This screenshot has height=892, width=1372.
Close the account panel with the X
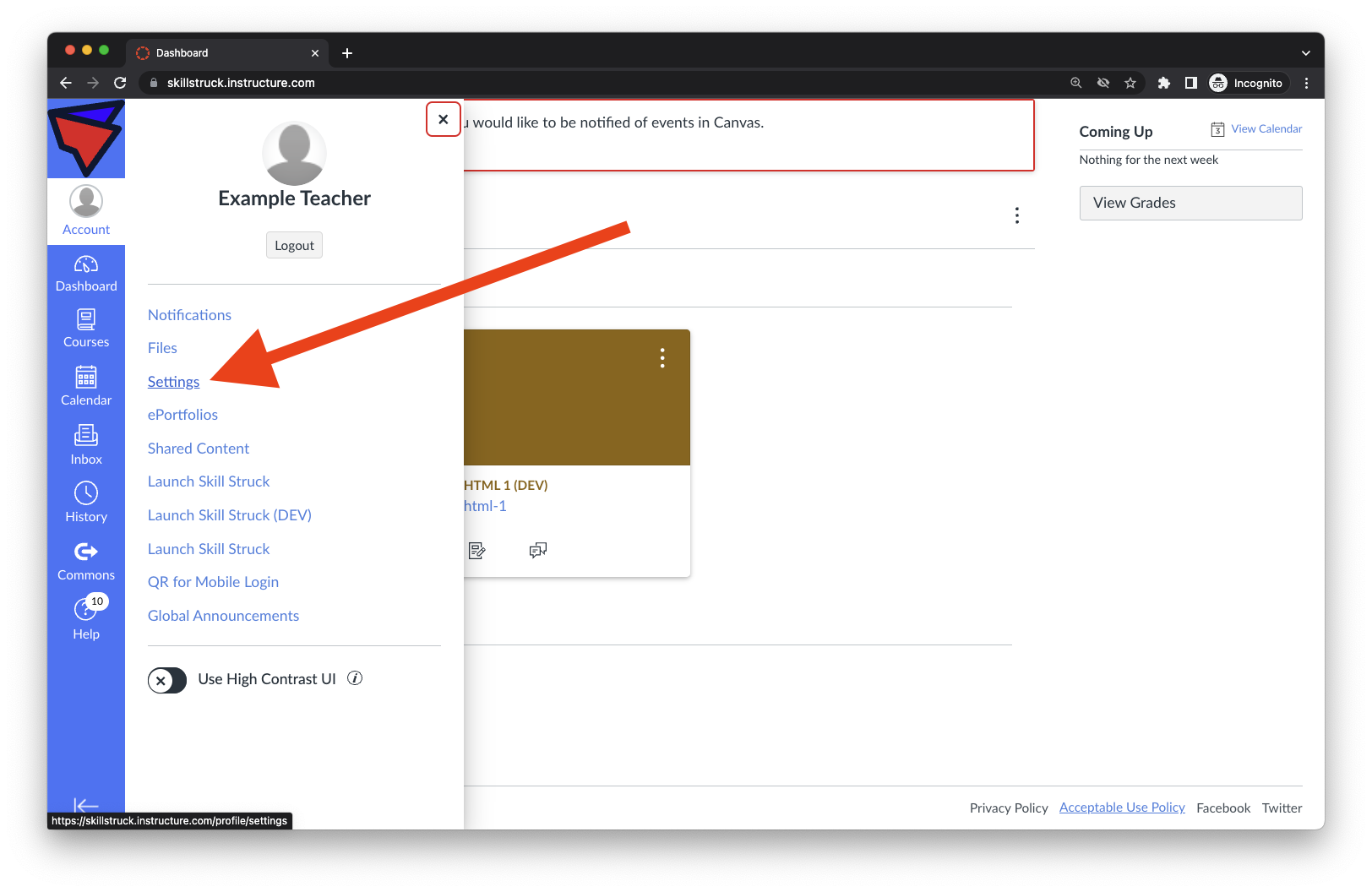(443, 119)
